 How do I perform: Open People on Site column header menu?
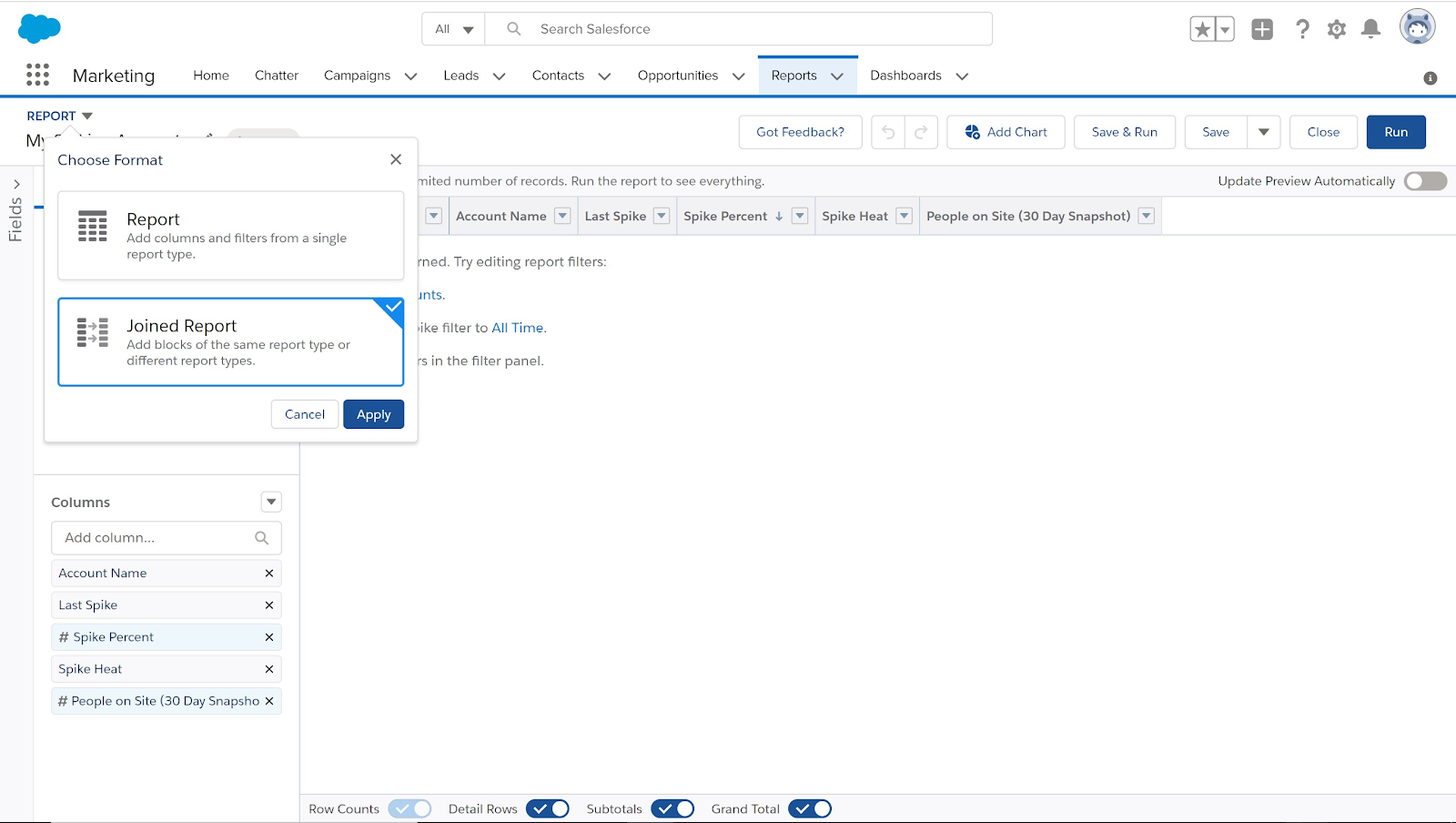pyautogui.click(x=1147, y=216)
